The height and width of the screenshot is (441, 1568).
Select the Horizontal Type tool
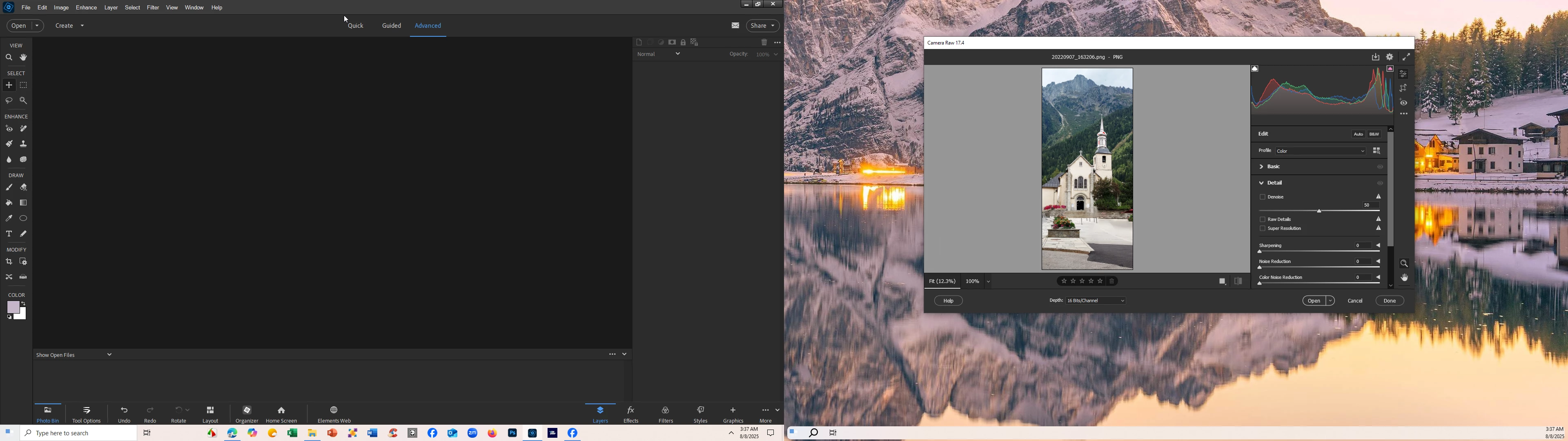pos(9,234)
